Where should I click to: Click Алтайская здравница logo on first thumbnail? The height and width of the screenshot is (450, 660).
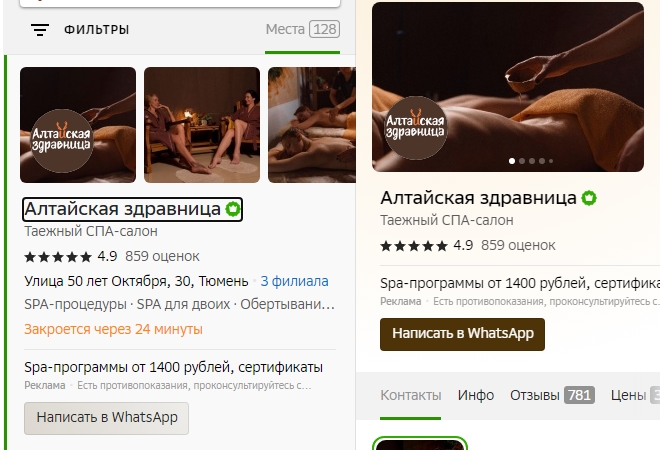(61, 141)
